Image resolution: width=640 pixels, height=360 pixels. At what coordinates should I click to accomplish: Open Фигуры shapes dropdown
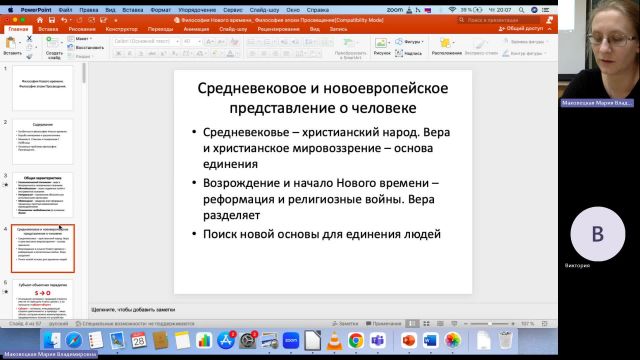410,41
